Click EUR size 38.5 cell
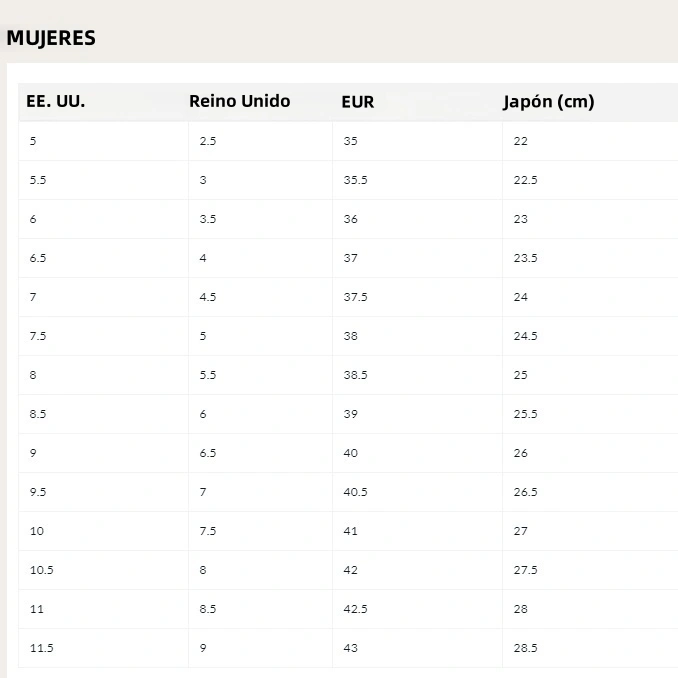This screenshot has width=678, height=678. tap(355, 375)
